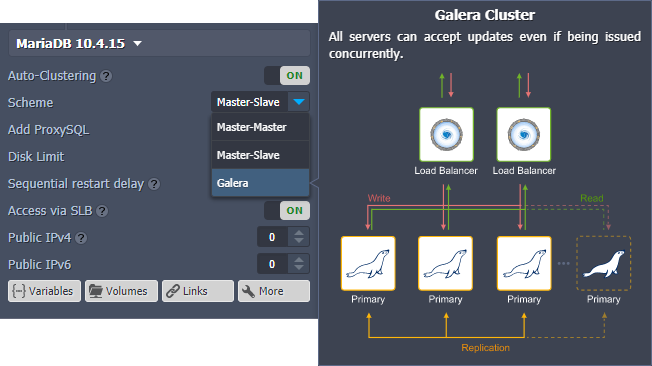Increase Public IPv4 with up arrow
The image size is (652, 366).
pos(299,232)
